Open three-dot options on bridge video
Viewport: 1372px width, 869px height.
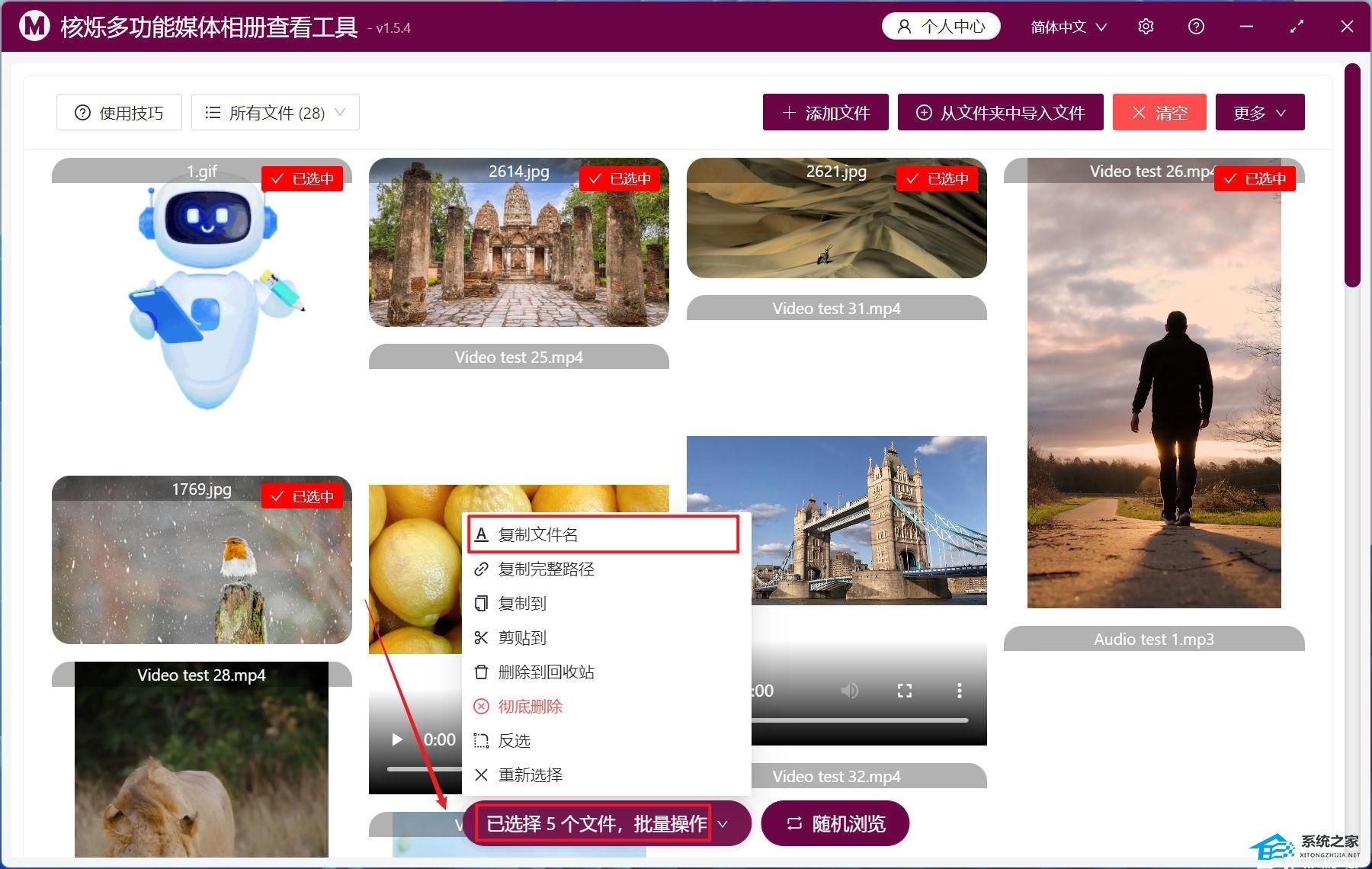[x=959, y=691]
